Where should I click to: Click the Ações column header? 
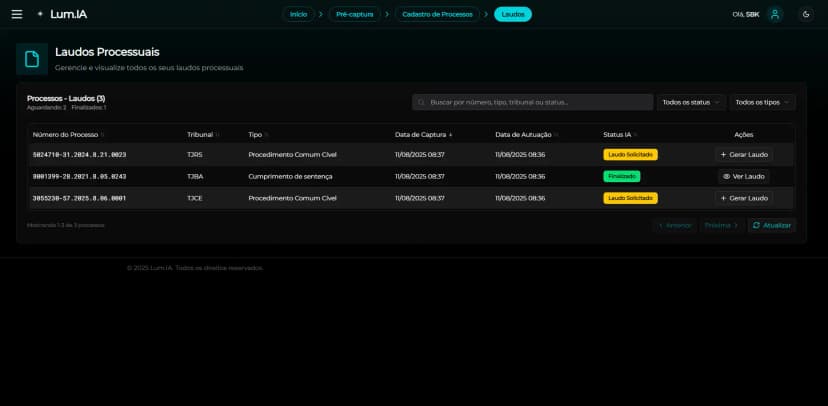[x=744, y=135]
